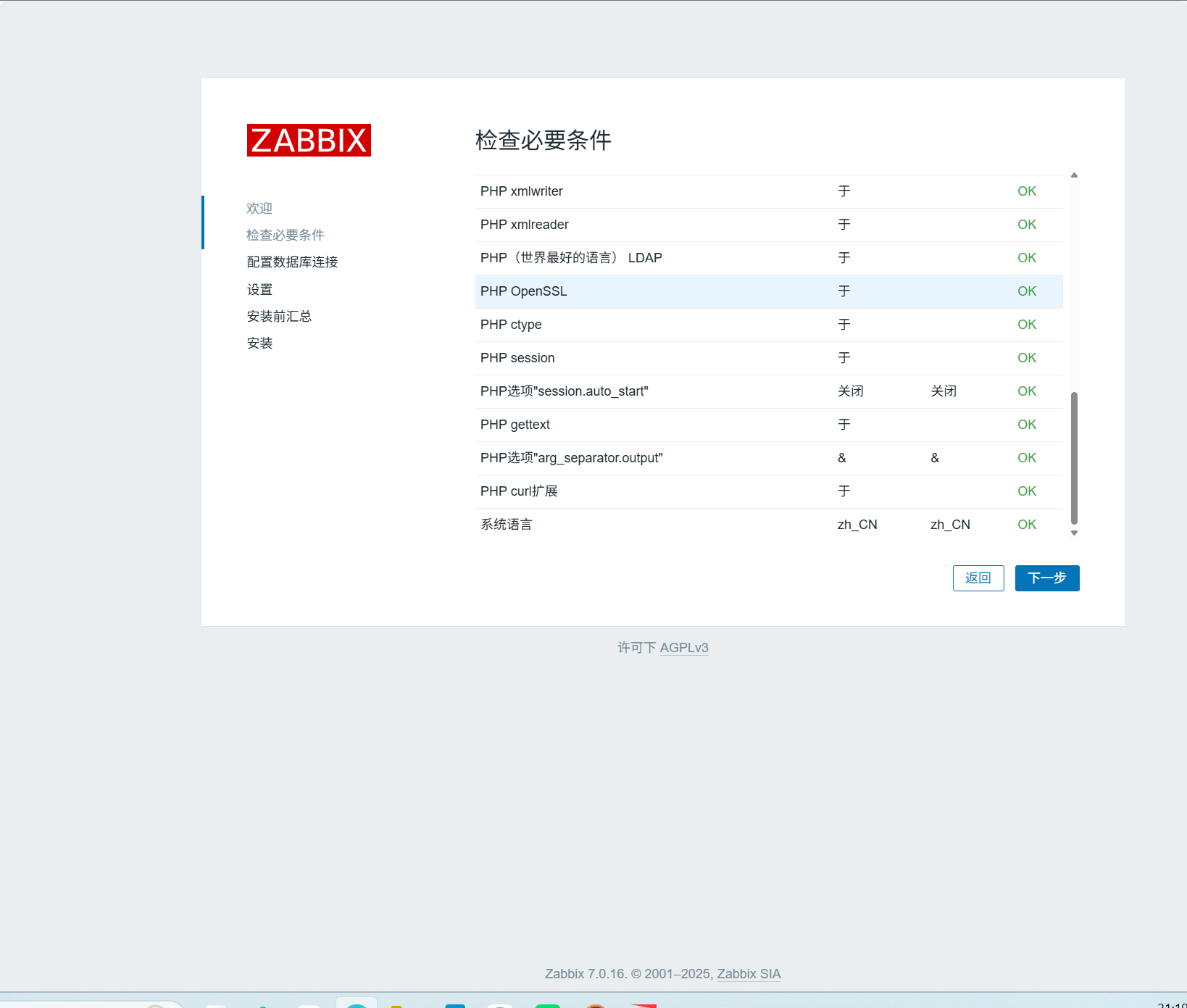
Task: Click the 于 value in PHP gettext row
Action: tap(844, 425)
